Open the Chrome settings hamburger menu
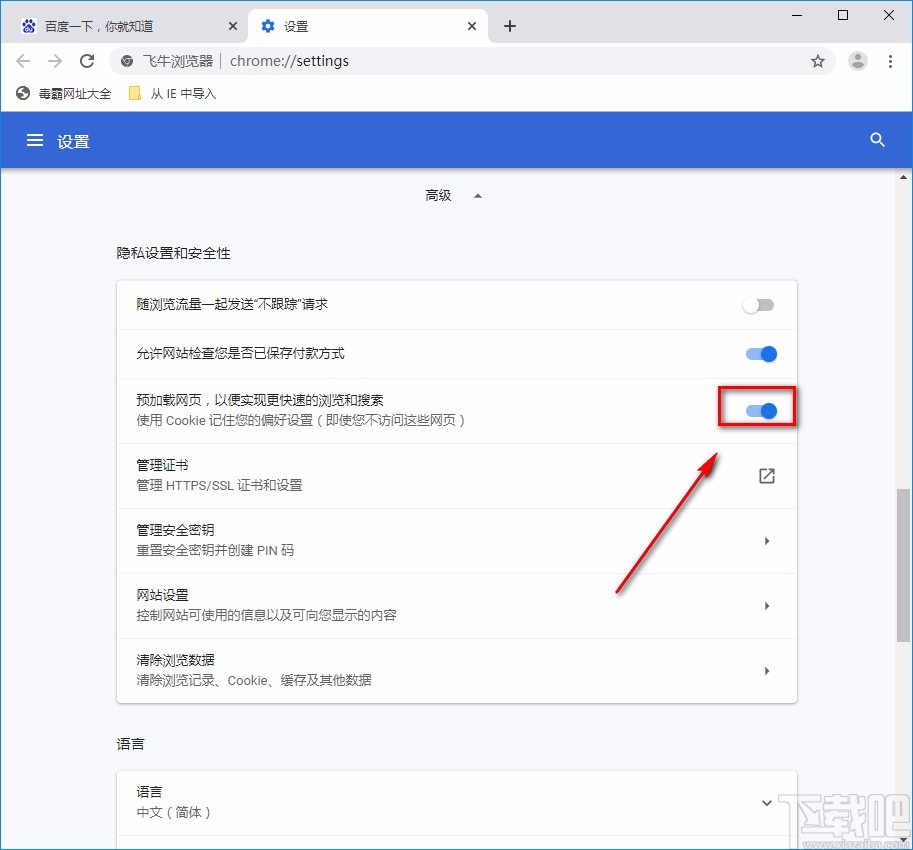 [x=36, y=140]
